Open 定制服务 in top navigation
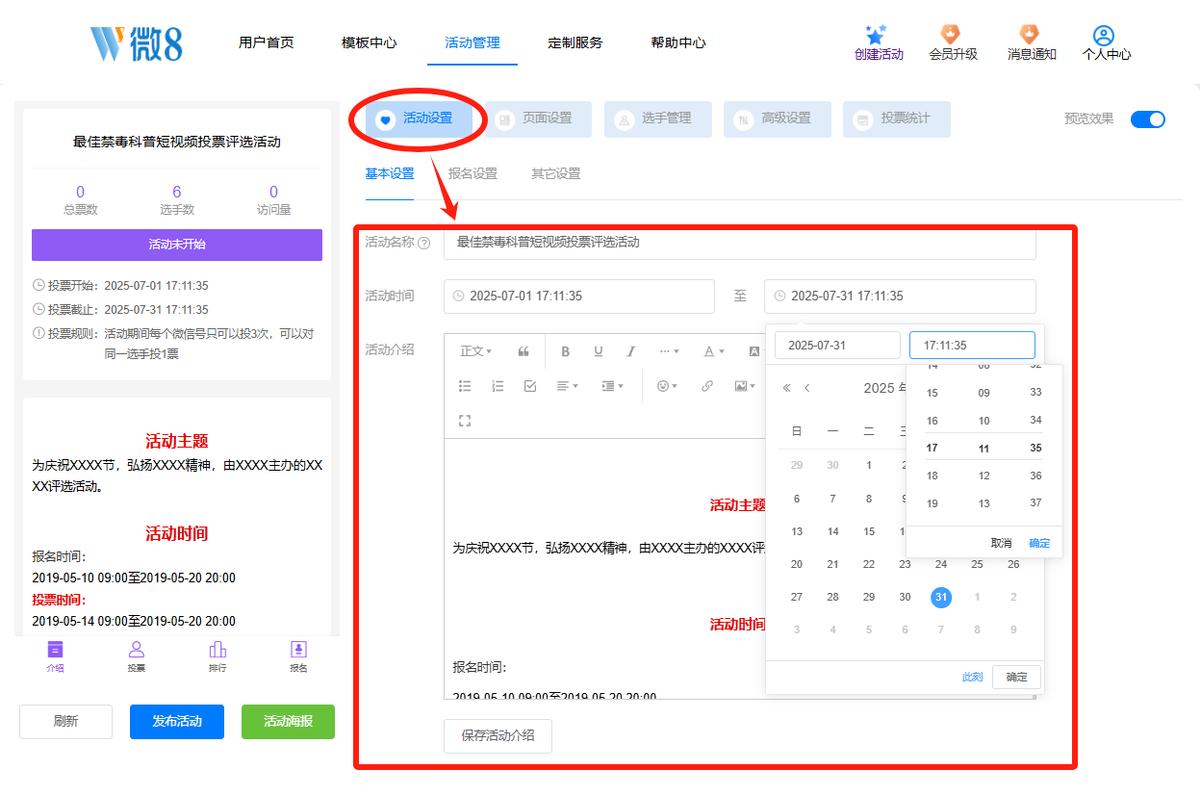The height and width of the screenshot is (798, 1200). pyautogui.click(x=575, y=43)
